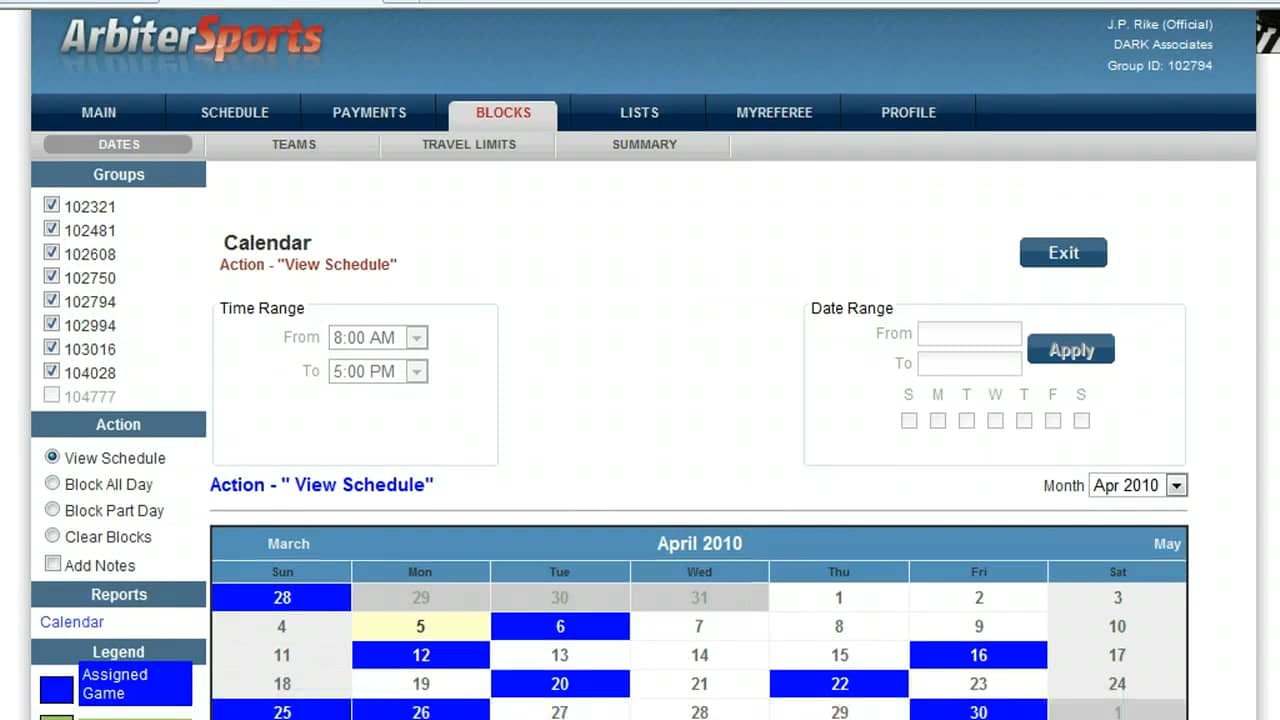The height and width of the screenshot is (720, 1280).
Task: Select the DATES sub-tab
Action: coord(119,145)
